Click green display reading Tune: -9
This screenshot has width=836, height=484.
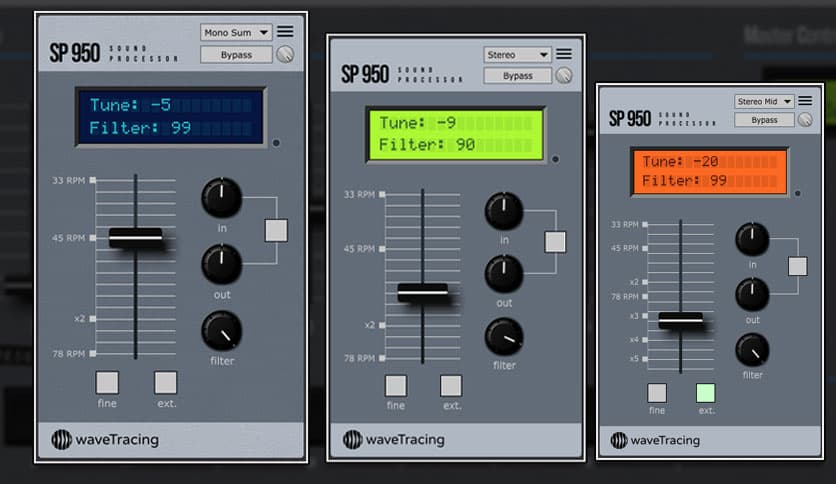pos(455,134)
